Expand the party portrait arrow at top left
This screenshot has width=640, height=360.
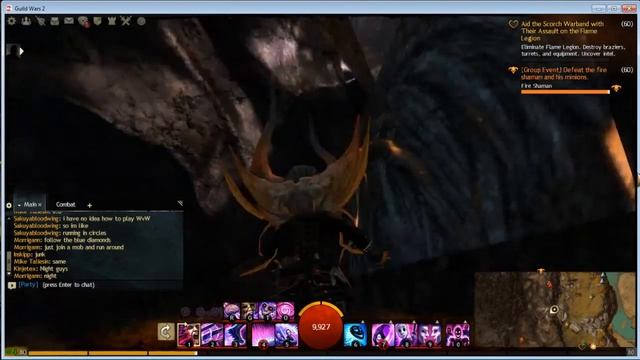22,51
